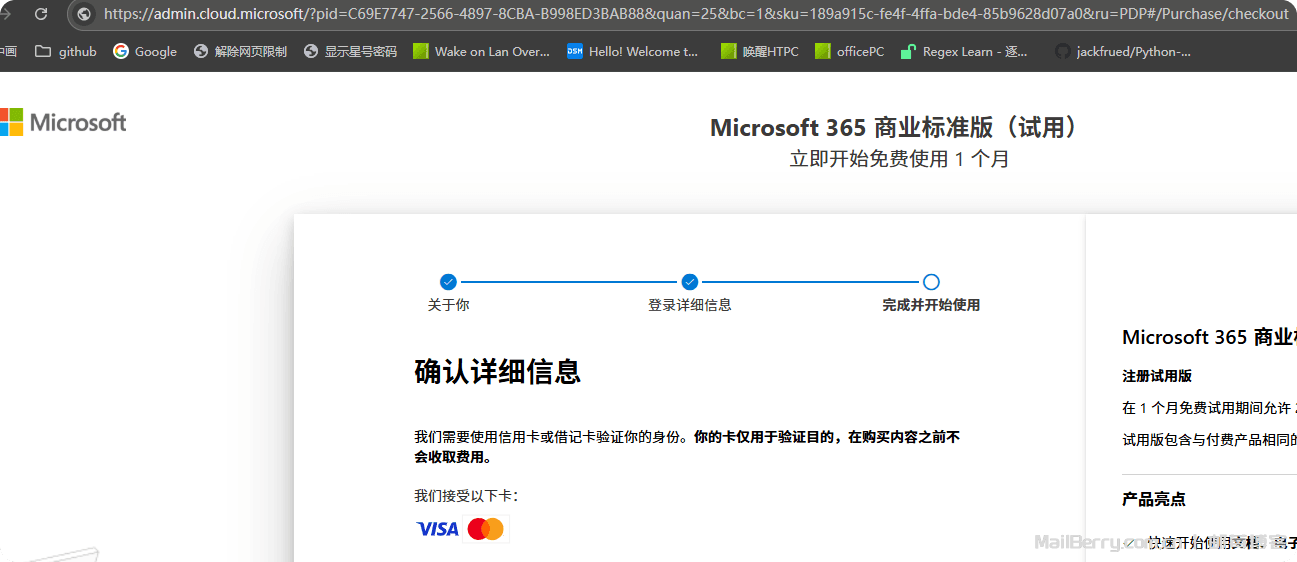
Task: Open the Wake on Lan bookmark
Action: pyautogui.click(x=481, y=51)
